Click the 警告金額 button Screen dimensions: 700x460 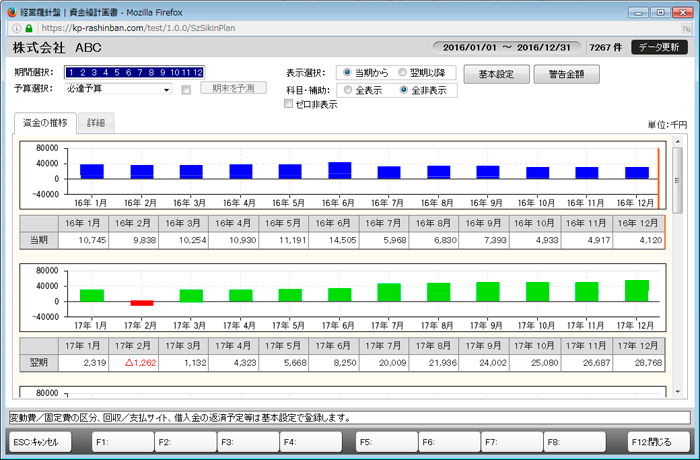point(566,74)
